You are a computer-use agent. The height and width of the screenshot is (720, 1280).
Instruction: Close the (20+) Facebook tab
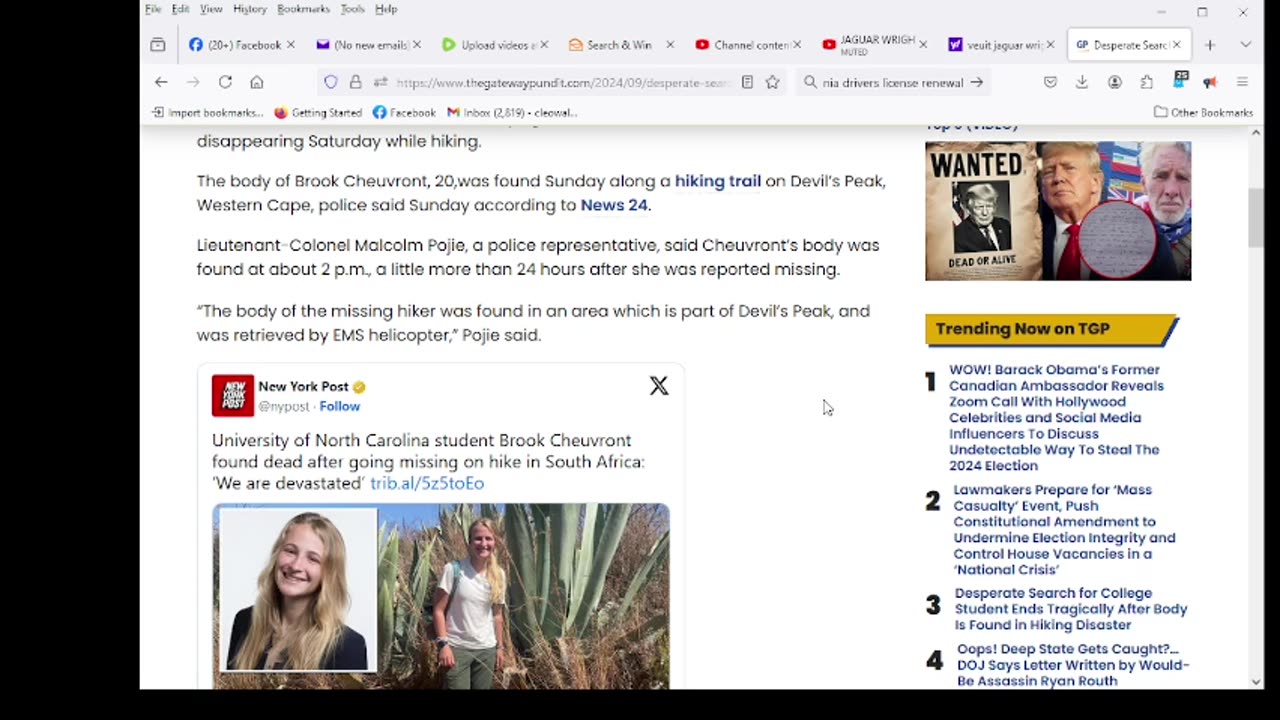[x=291, y=45]
